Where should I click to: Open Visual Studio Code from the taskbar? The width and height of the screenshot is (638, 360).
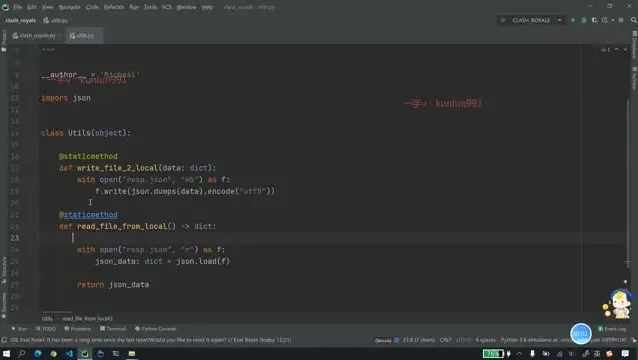tap(69, 353)
